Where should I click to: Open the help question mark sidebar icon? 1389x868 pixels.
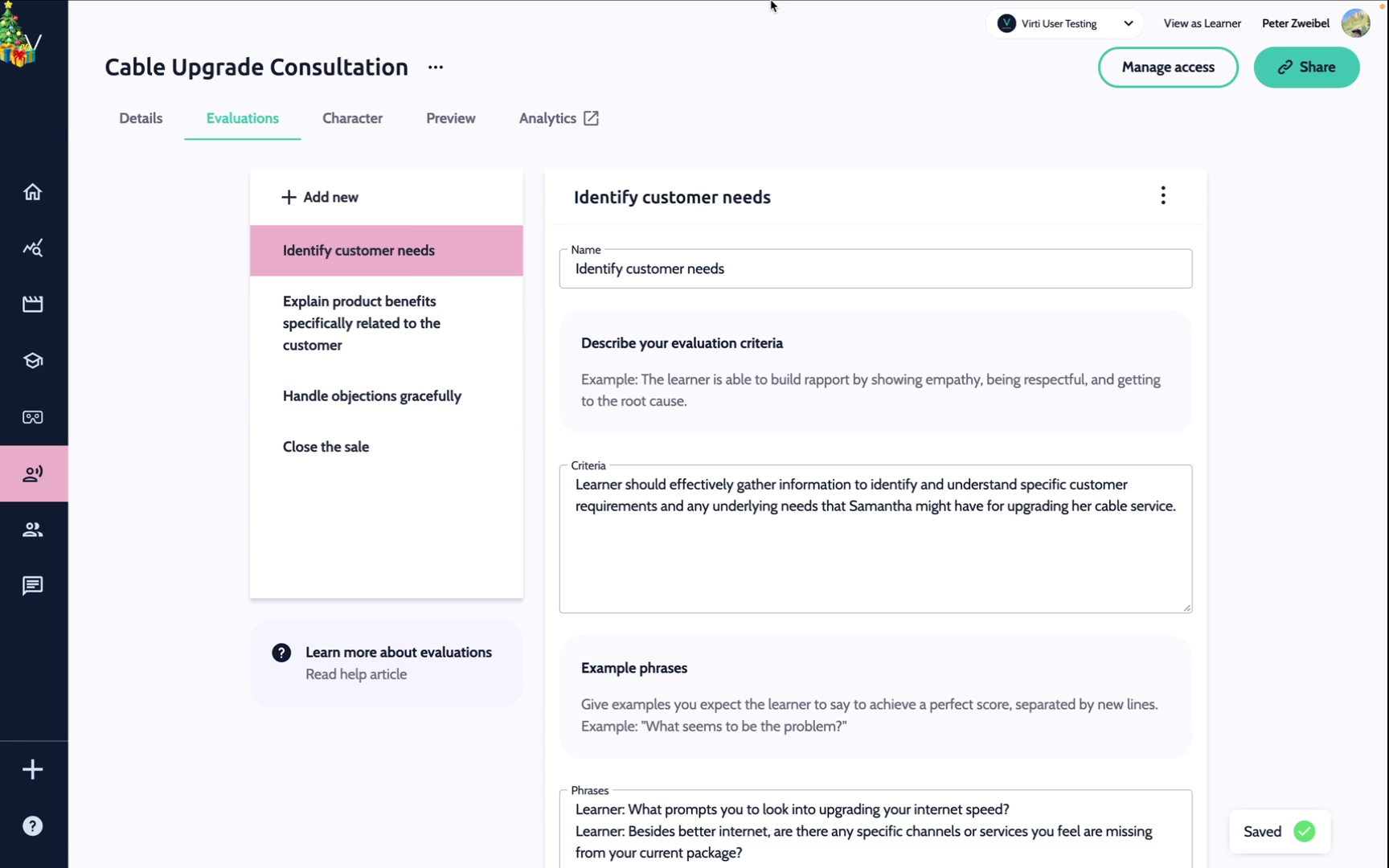33,826
